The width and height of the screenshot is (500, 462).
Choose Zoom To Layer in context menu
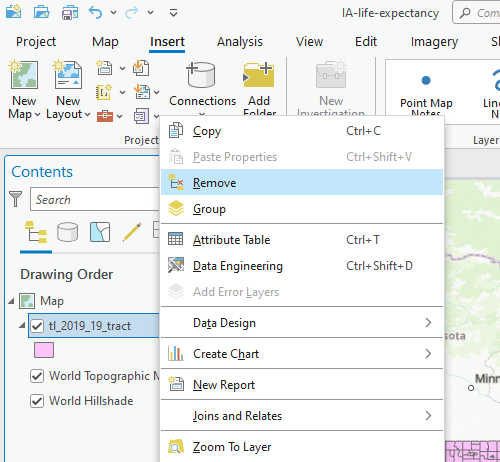(302, 447)
